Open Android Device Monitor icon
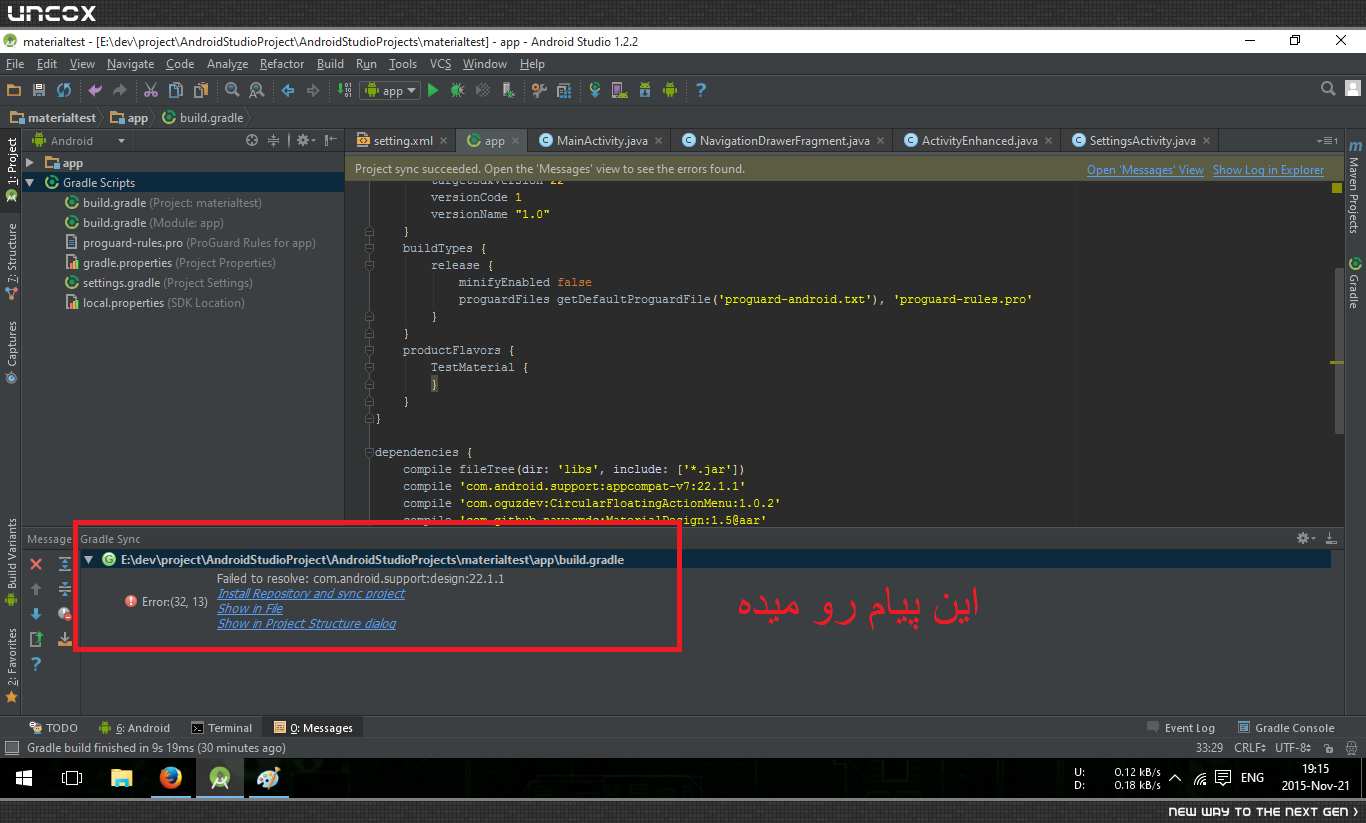1366x823 pixels. (x=670, y=90)
